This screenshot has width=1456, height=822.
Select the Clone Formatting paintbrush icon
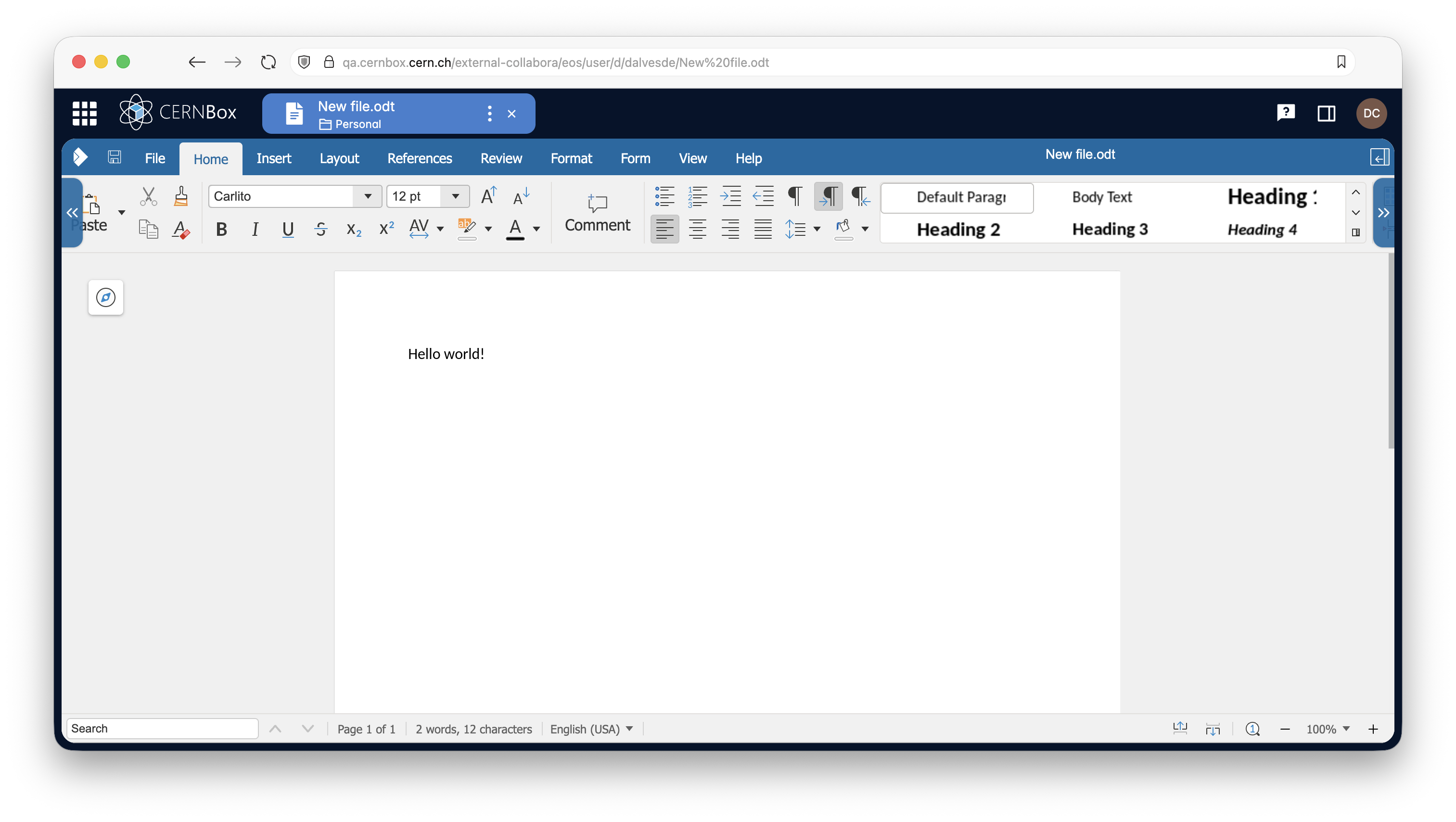click(x=181, y=196)
